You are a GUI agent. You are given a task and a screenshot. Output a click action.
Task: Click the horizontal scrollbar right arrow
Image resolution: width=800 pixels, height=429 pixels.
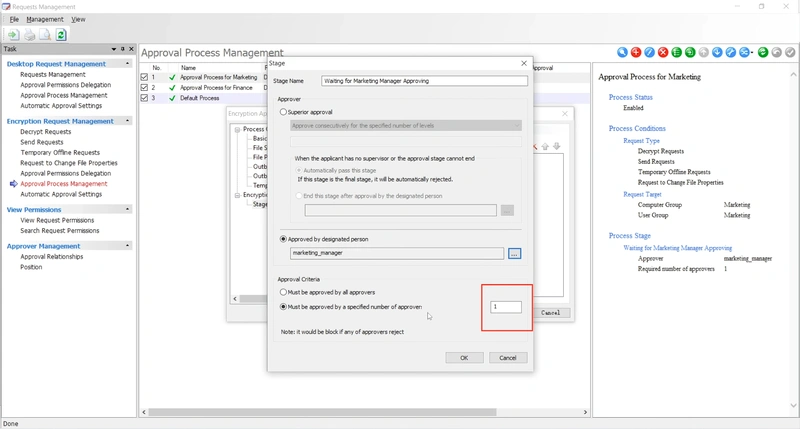(x=585, y=412)
